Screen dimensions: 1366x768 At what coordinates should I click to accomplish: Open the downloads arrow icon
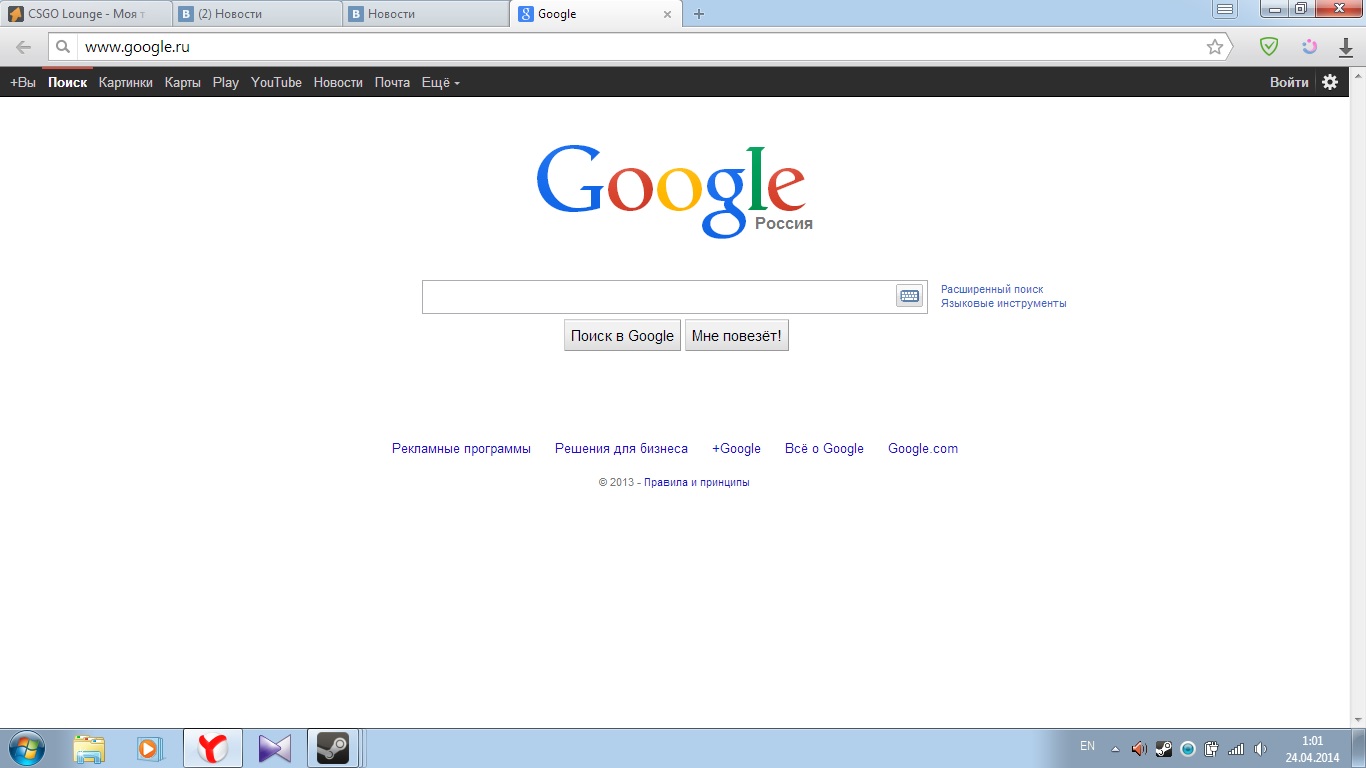(x=1346, y=47)
